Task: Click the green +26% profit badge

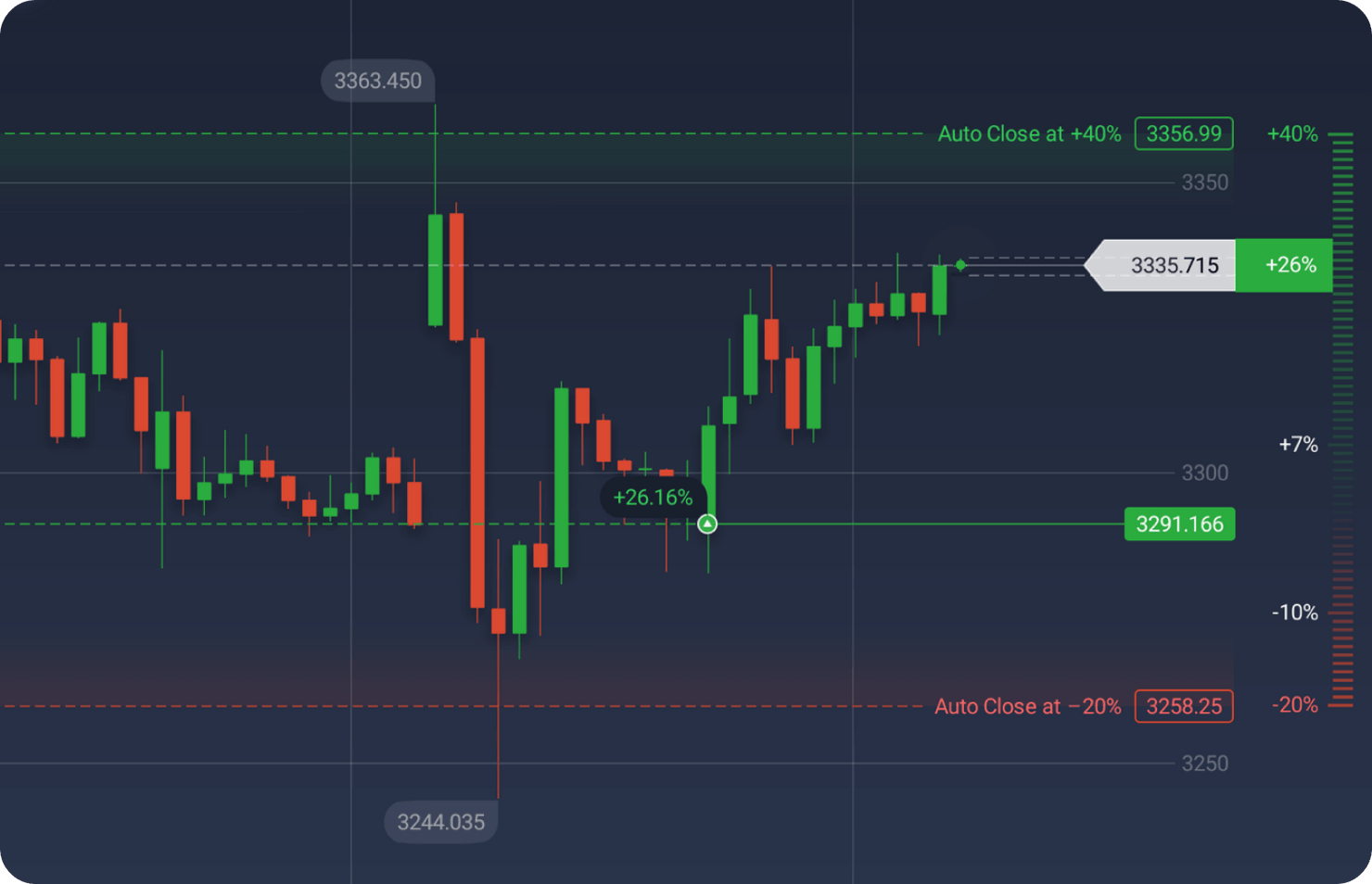Action: coord(1284,265)
